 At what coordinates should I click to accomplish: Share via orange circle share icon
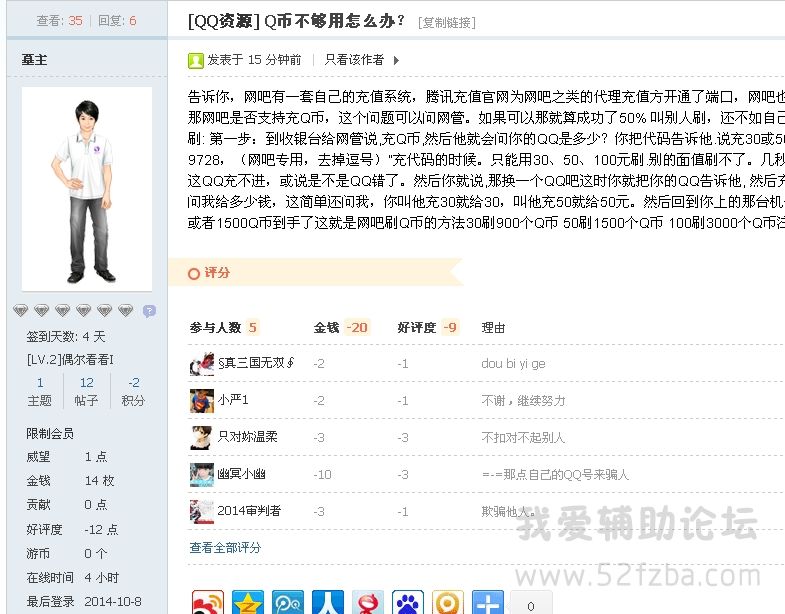click(448, 602)
